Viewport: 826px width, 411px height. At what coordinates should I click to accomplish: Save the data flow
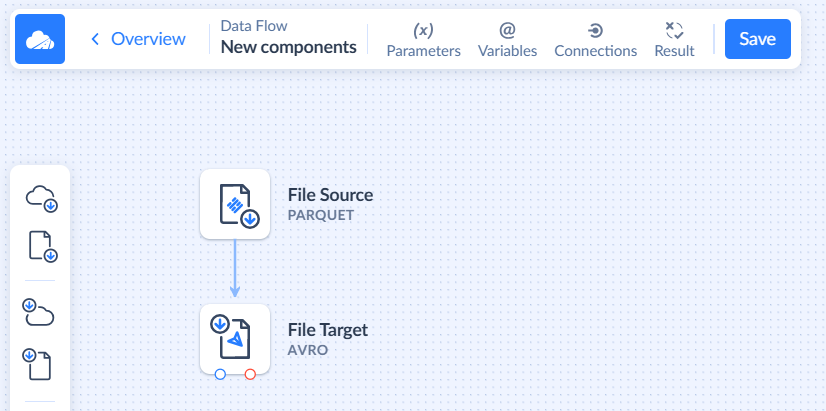pos(758,39)
